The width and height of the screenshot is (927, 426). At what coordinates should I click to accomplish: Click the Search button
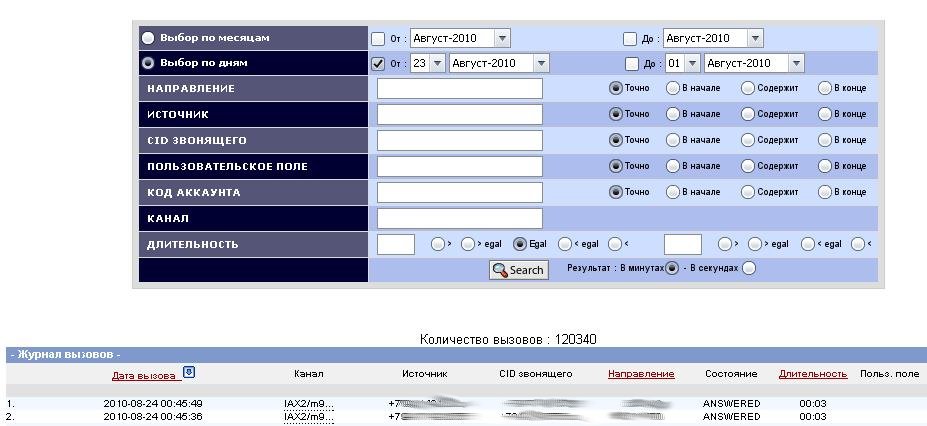(x=518, y=270)
